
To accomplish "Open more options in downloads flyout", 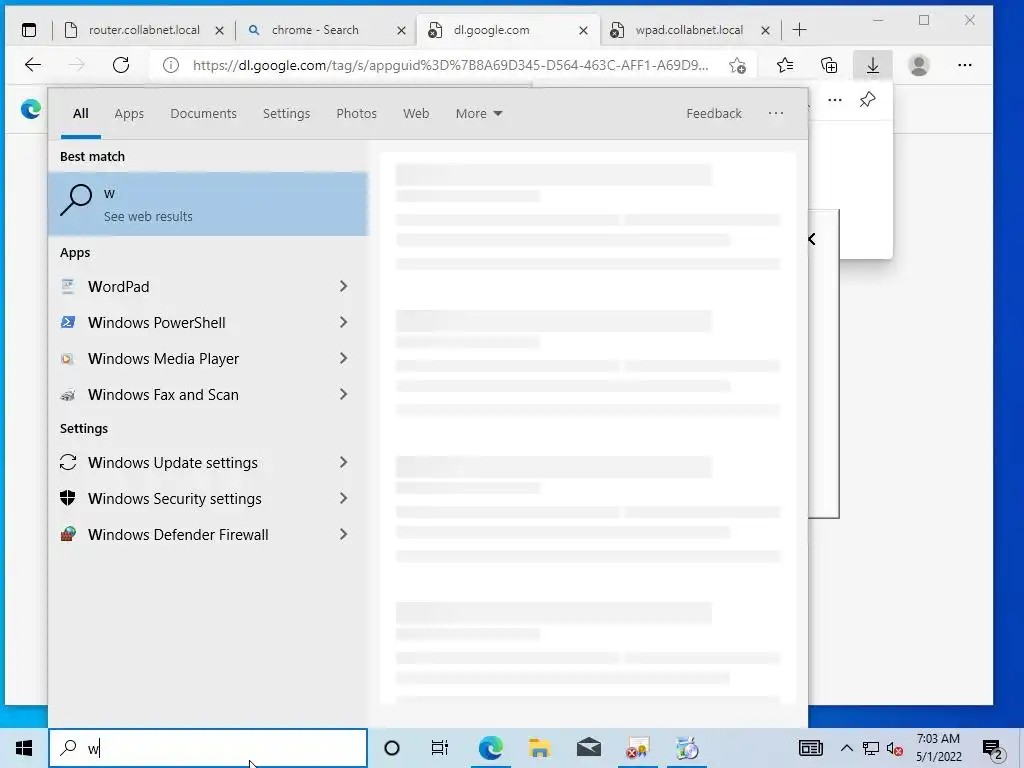I will click(835, 100).
